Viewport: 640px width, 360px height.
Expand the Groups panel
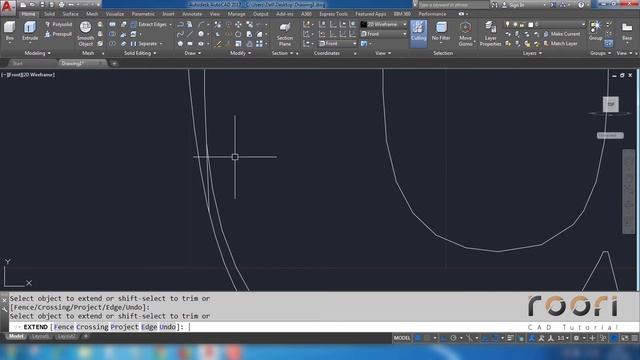pyautogui.click(x=600, y=53)
